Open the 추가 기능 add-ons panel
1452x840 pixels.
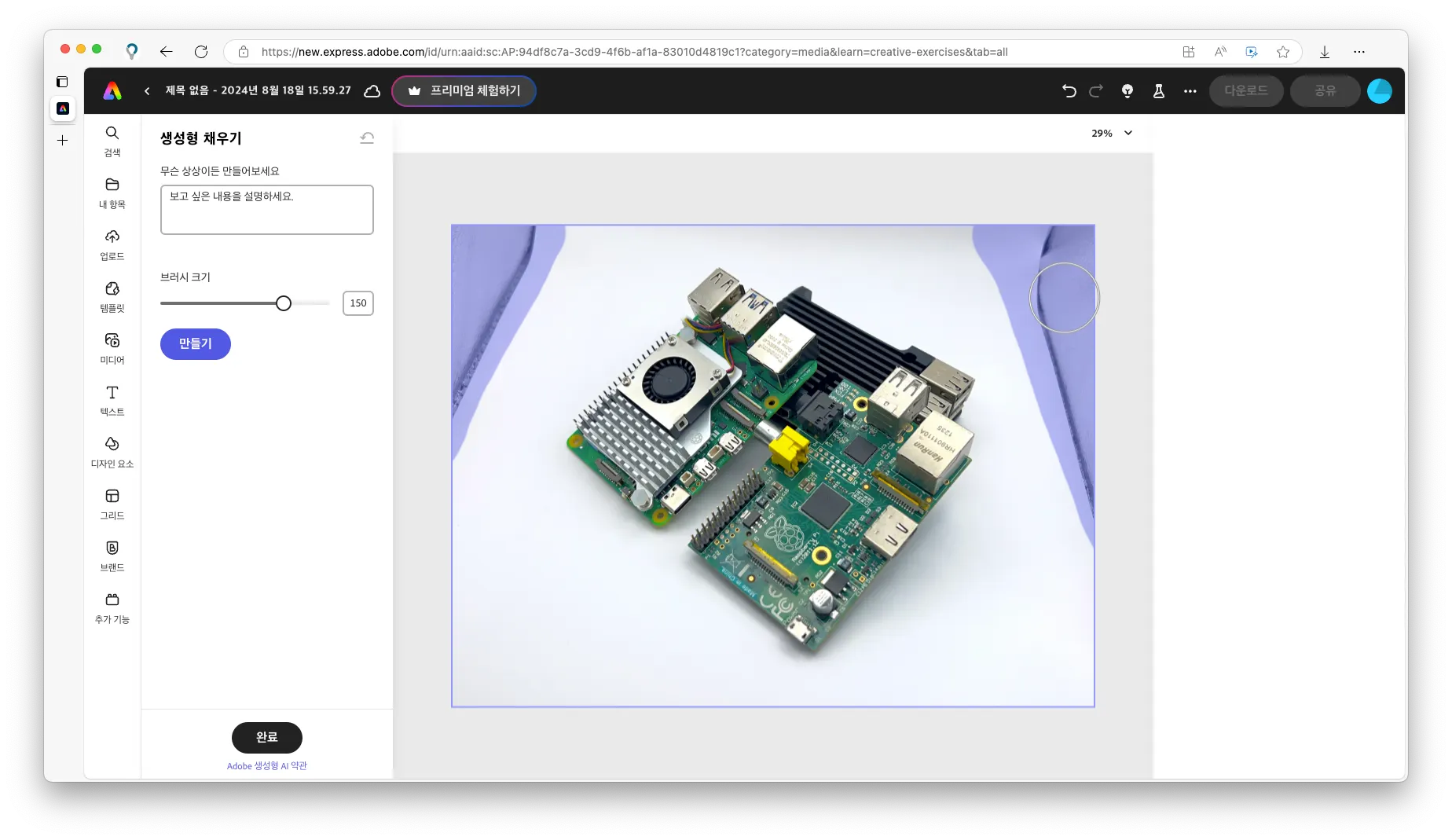click(112, 608)
